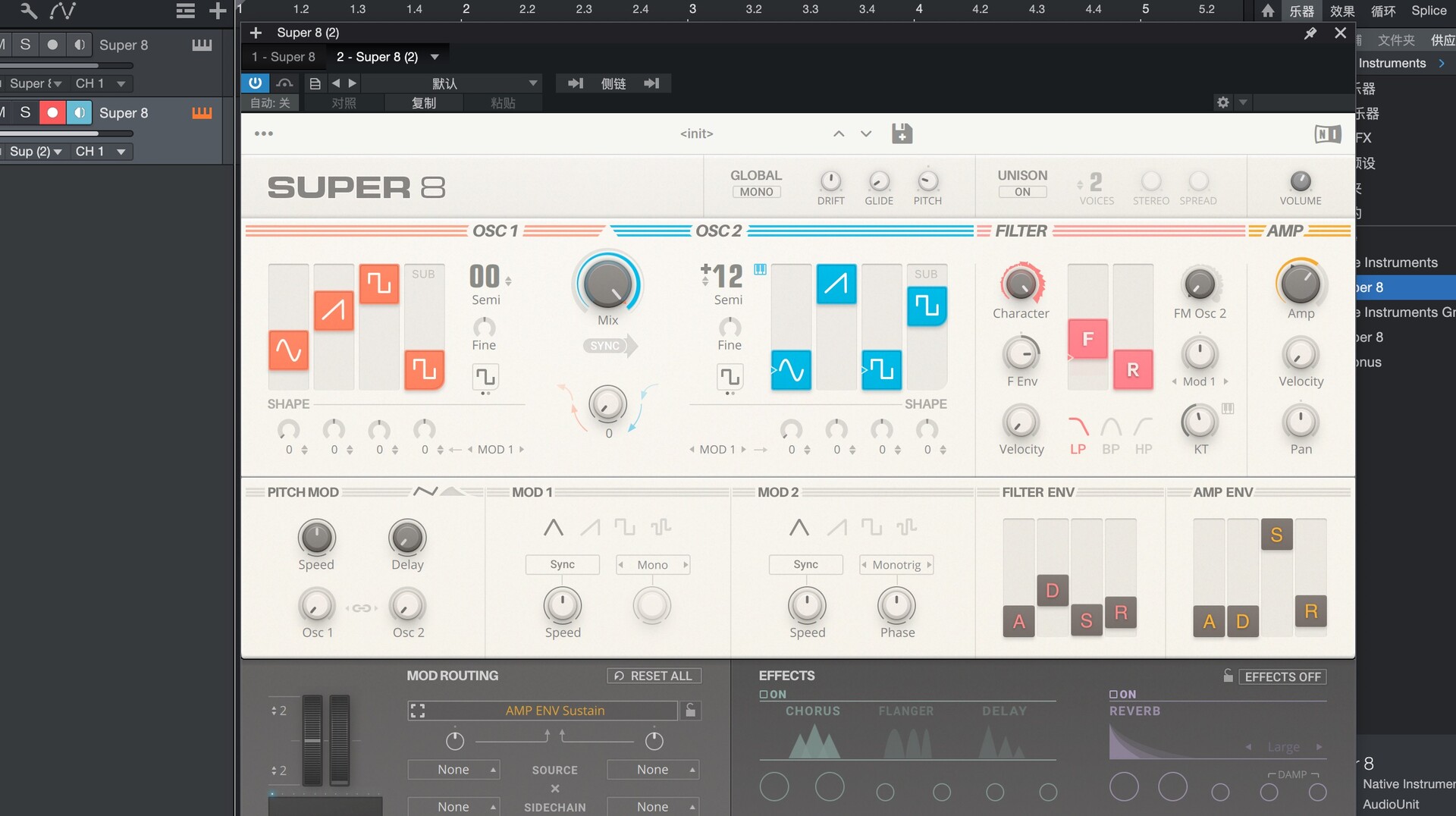Open the plugin instance tab dropdown arrow
The image size is (1456, 816).
(x=435, y=57)
